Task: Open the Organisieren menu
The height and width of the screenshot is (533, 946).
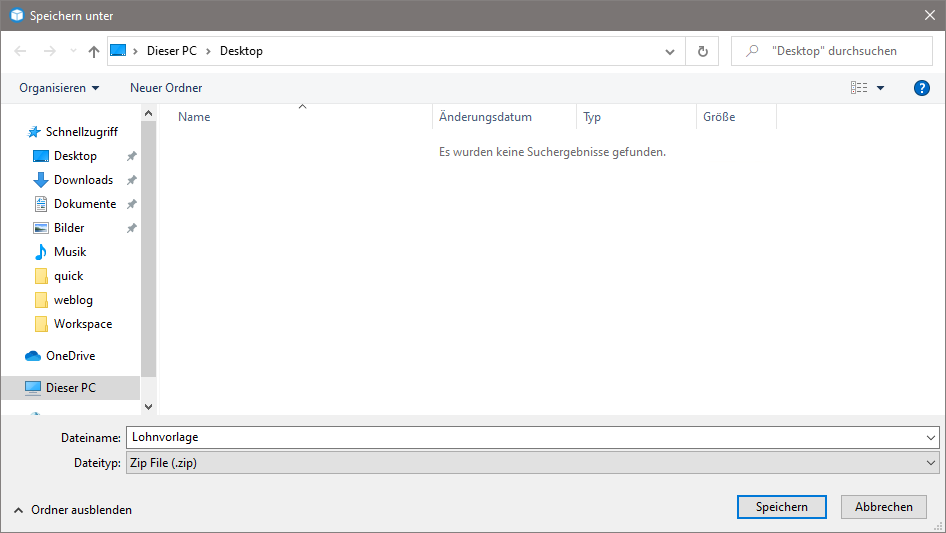Action: tap(59, 88)
